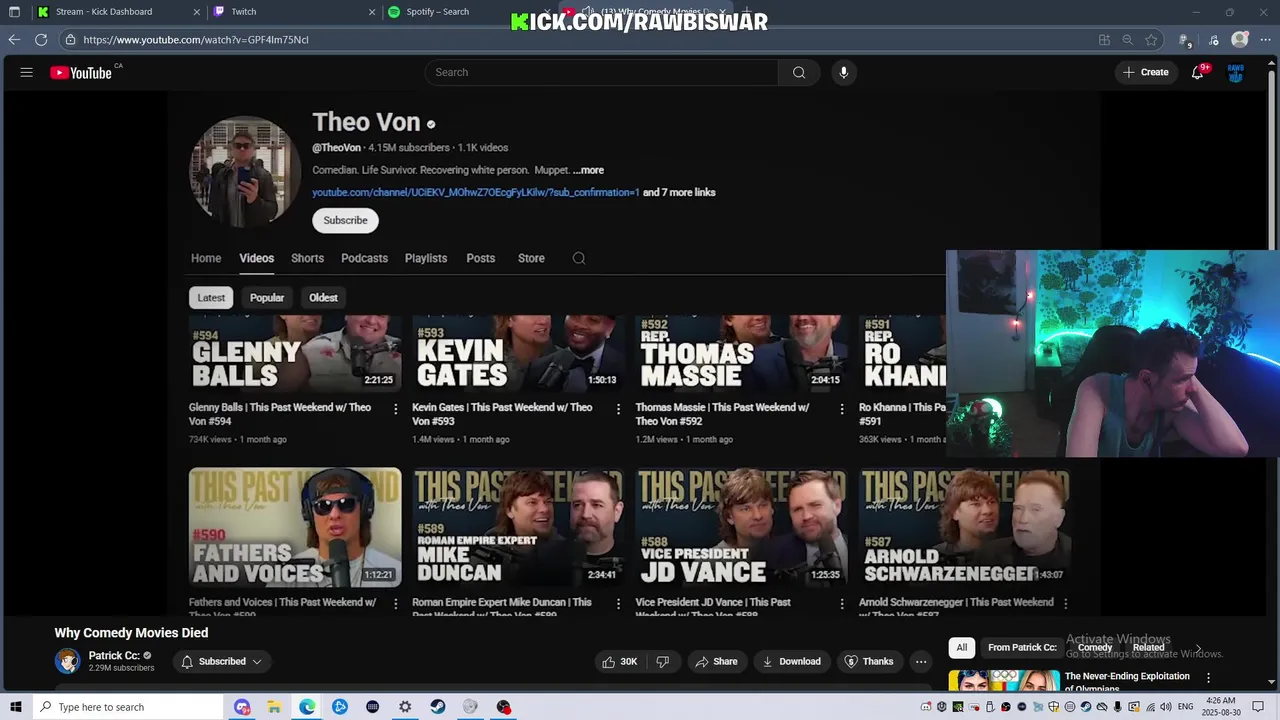Open File Explorer on taskbar
The height and width of the screenshot is (720, 1280).
point(274,707)
